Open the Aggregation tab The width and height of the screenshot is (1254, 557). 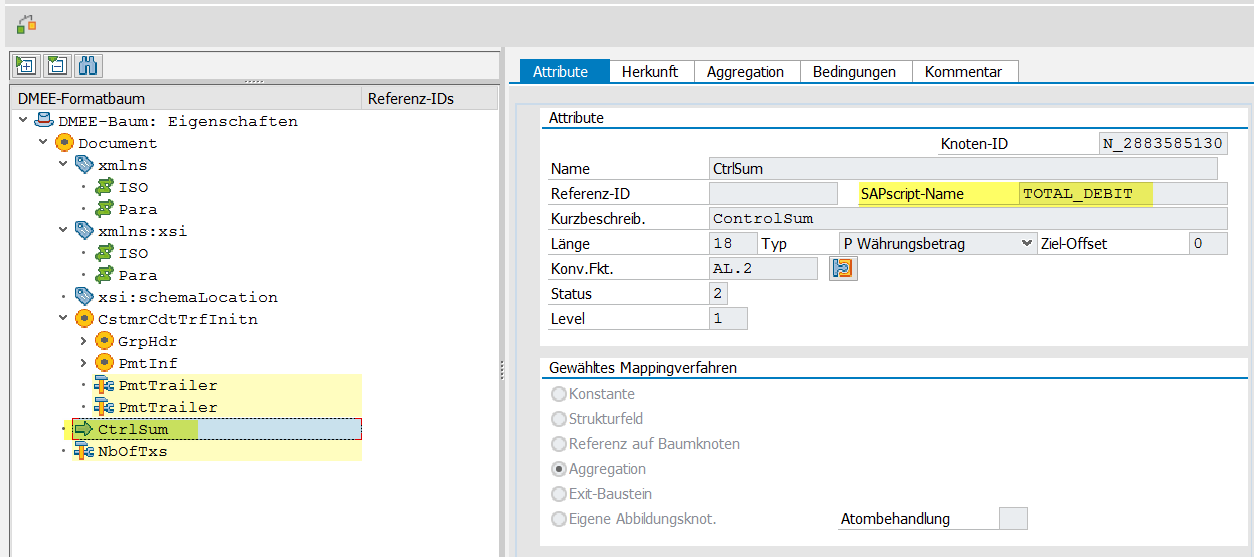point(745,71)
